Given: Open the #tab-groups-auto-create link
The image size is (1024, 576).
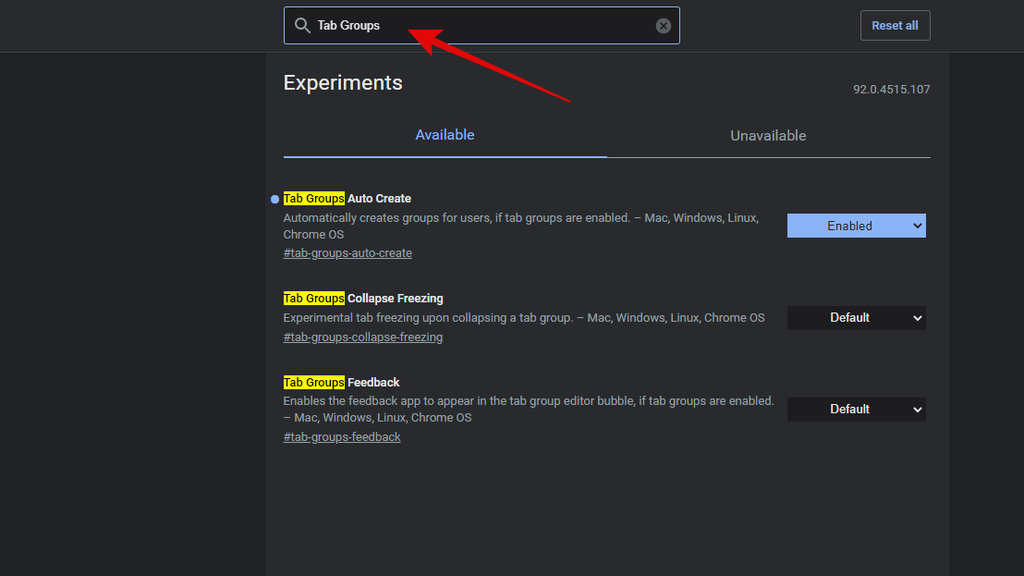Looking at the screenshot, I should coord(347,253).
